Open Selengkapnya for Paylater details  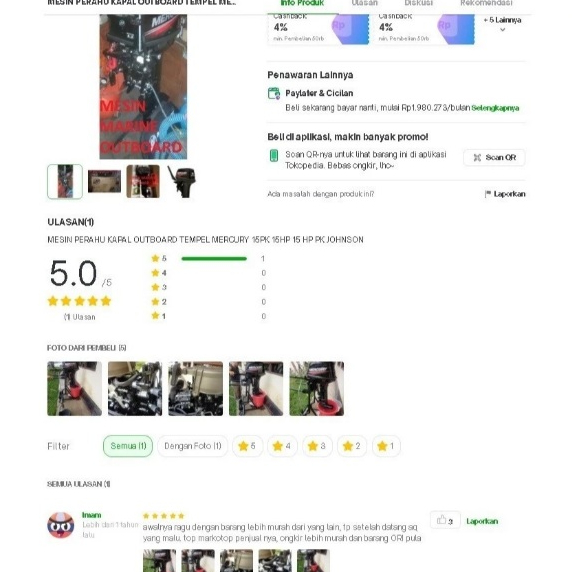pyautogui.click(x=495, y=108)
